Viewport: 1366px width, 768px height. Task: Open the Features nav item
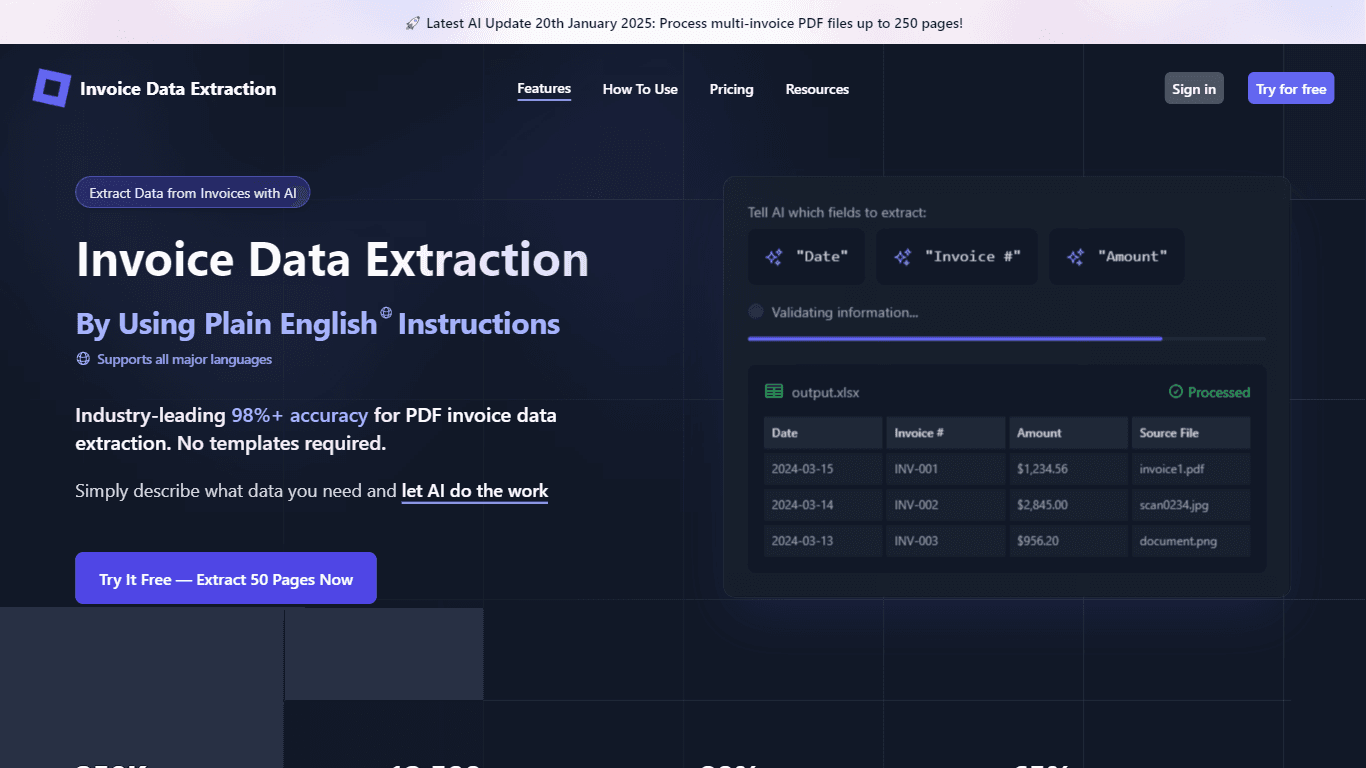coord(544,89)
